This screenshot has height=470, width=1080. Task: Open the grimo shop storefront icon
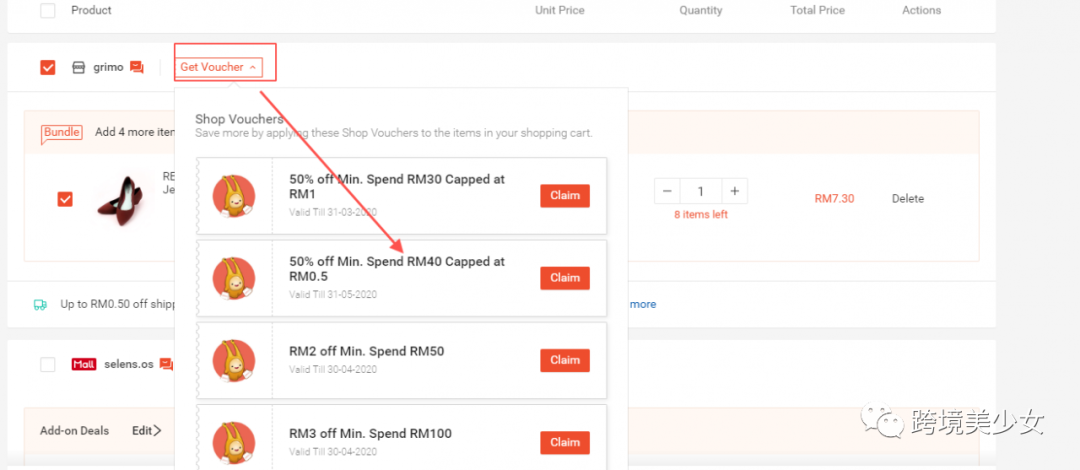pos(79,67)
